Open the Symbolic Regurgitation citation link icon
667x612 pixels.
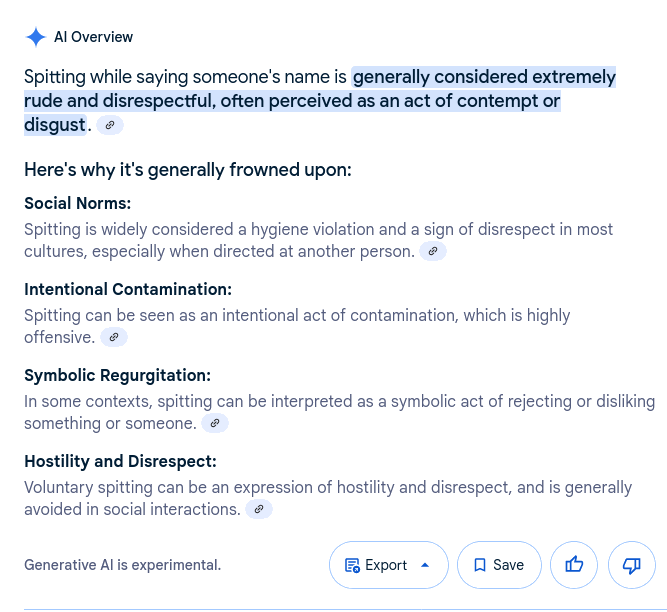click(215, 423)
